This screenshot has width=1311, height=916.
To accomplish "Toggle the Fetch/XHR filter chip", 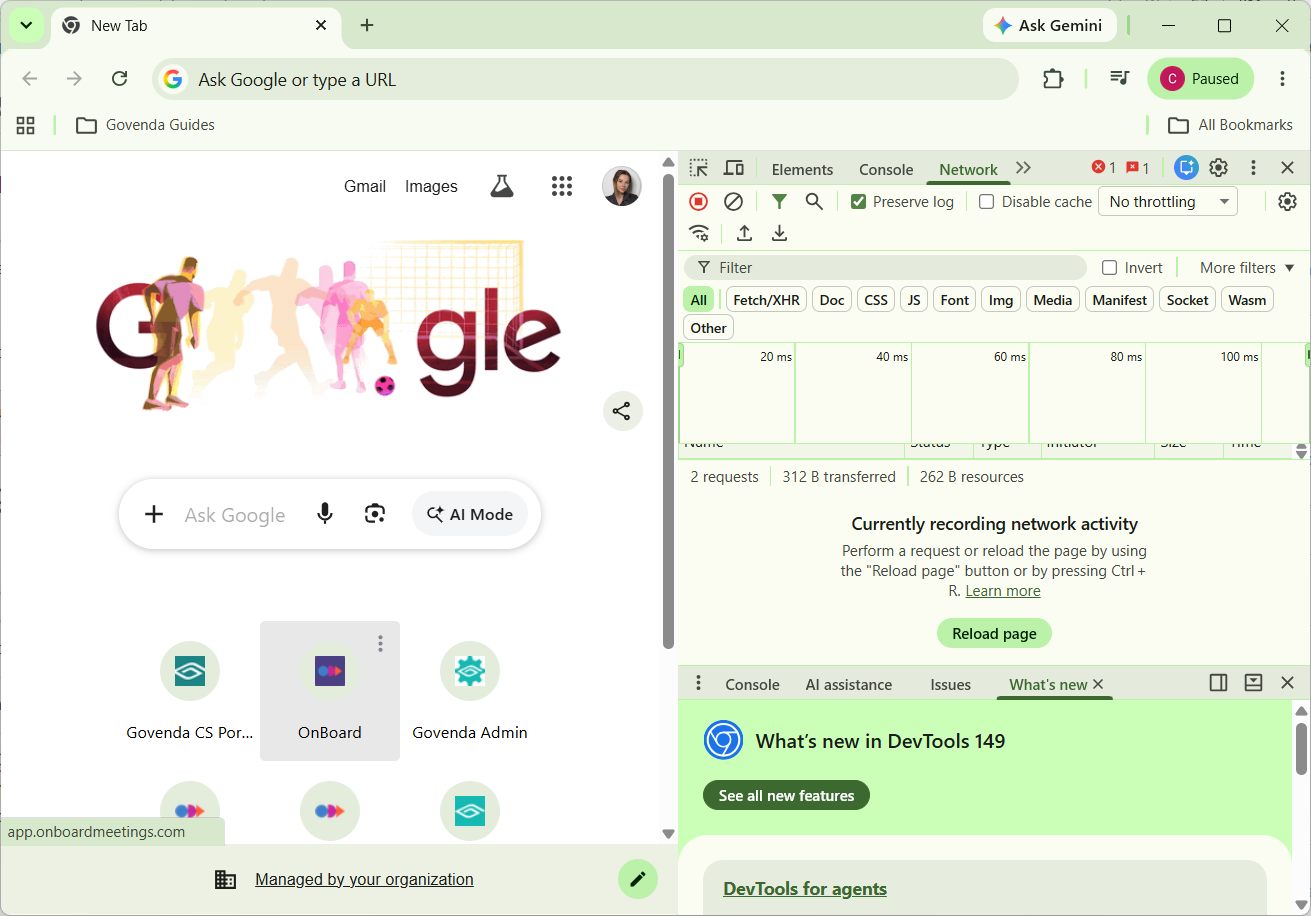I will pos(766,300).
